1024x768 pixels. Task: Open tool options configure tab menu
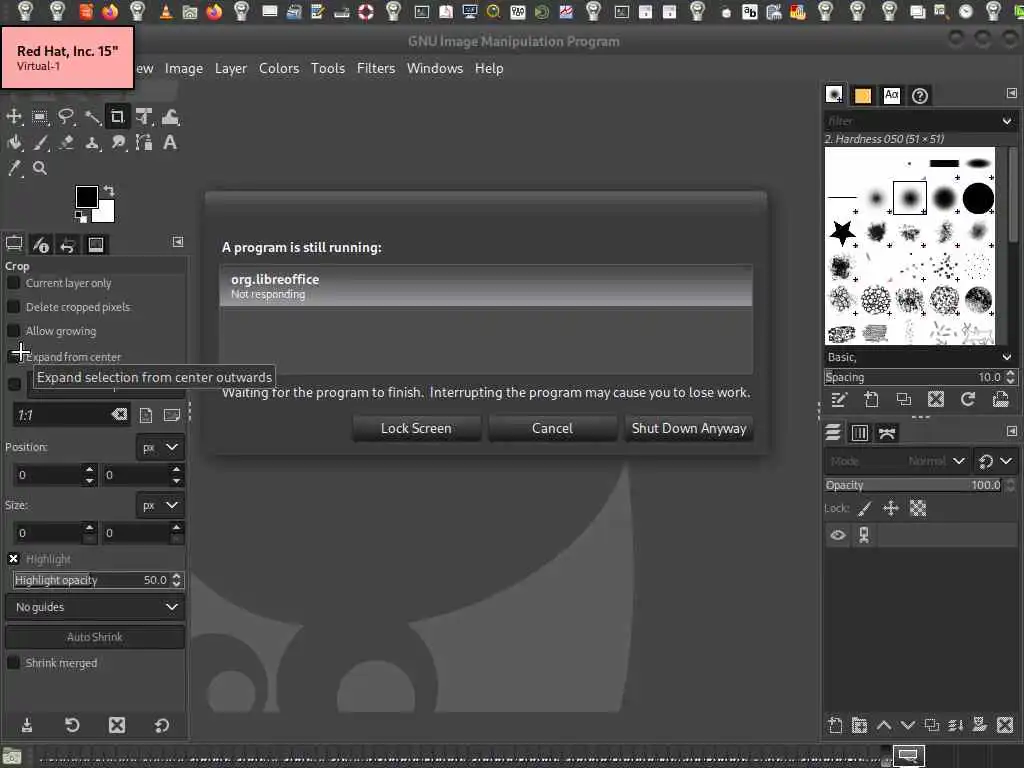pos(178,242)
